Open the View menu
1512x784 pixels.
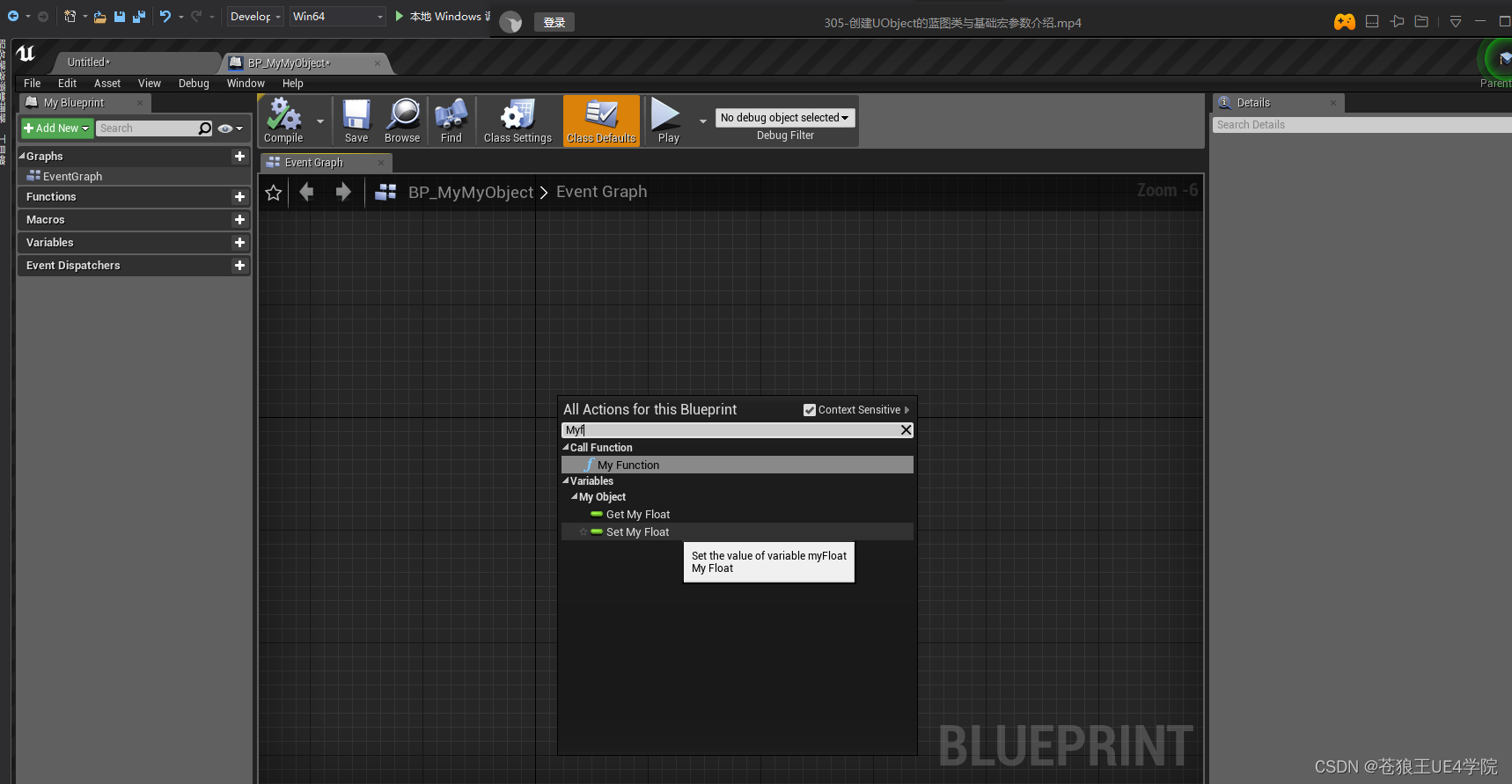150,84
